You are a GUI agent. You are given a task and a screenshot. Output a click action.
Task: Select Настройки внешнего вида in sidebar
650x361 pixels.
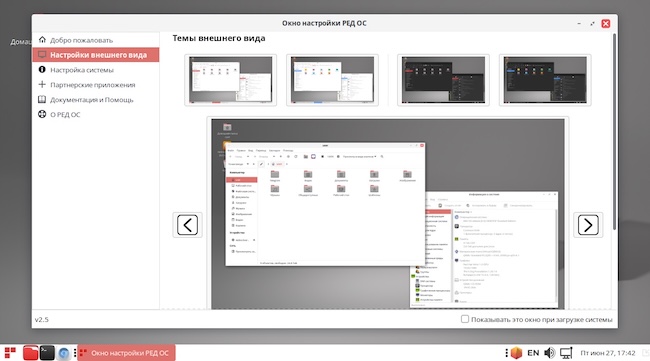[96, 55]
